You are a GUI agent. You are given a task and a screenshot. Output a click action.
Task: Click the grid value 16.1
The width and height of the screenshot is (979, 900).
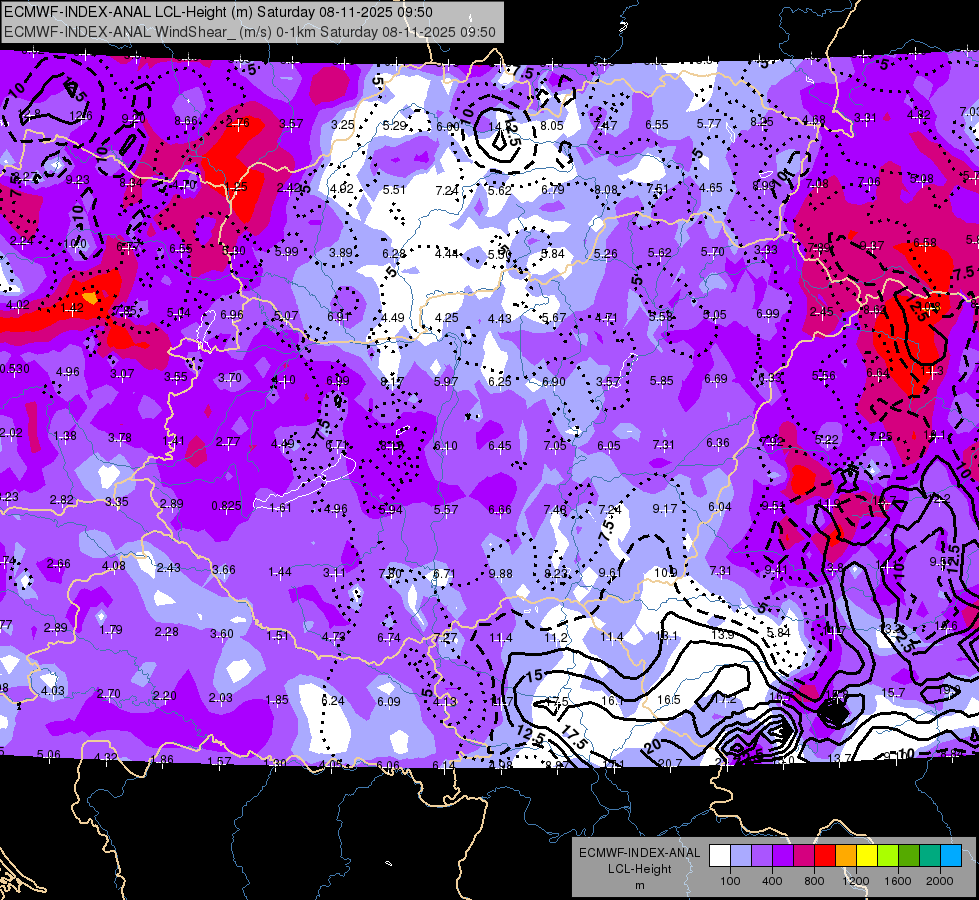pyautogui.click(x=612, y=701)
